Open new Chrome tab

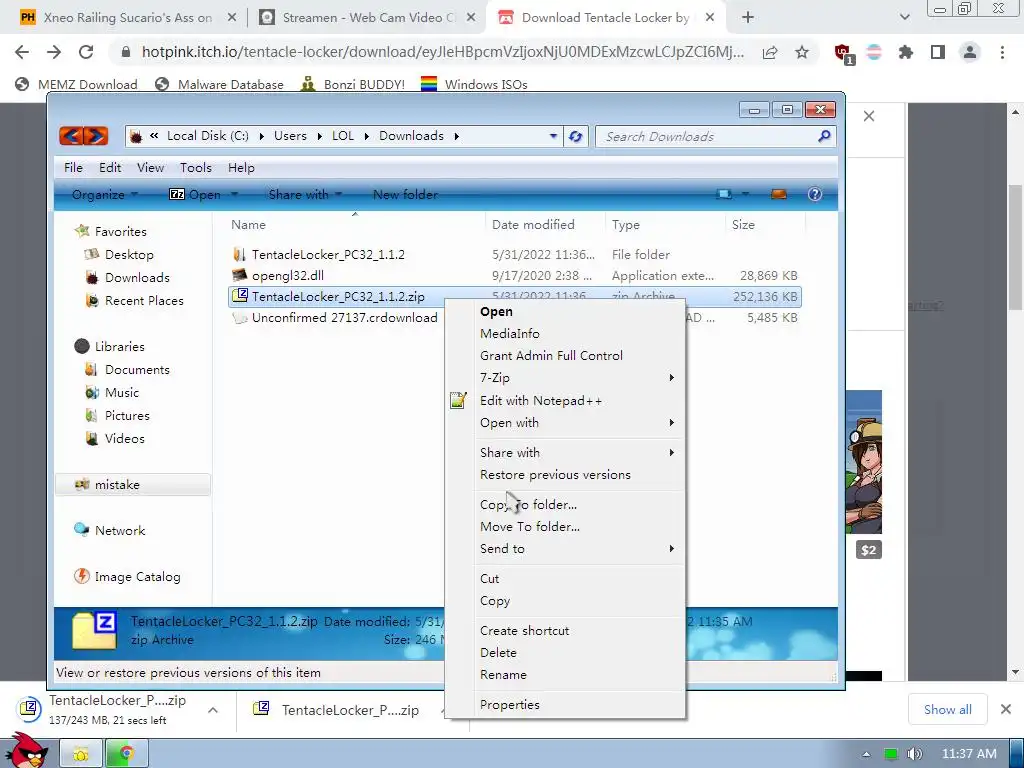pyautogui.click(x=748, y=18)
